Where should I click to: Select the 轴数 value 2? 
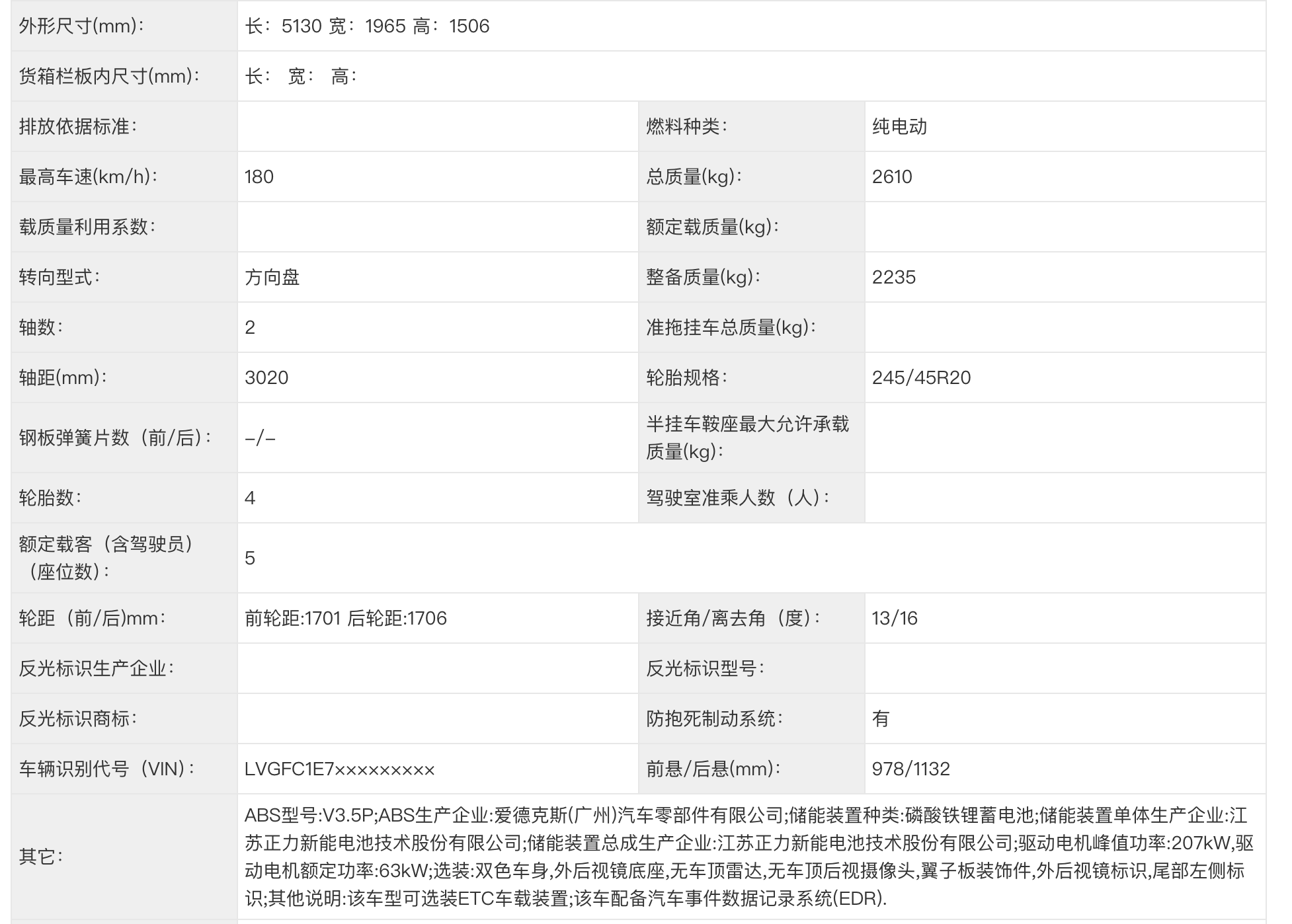pyautogui.click(x=251, y=327)
